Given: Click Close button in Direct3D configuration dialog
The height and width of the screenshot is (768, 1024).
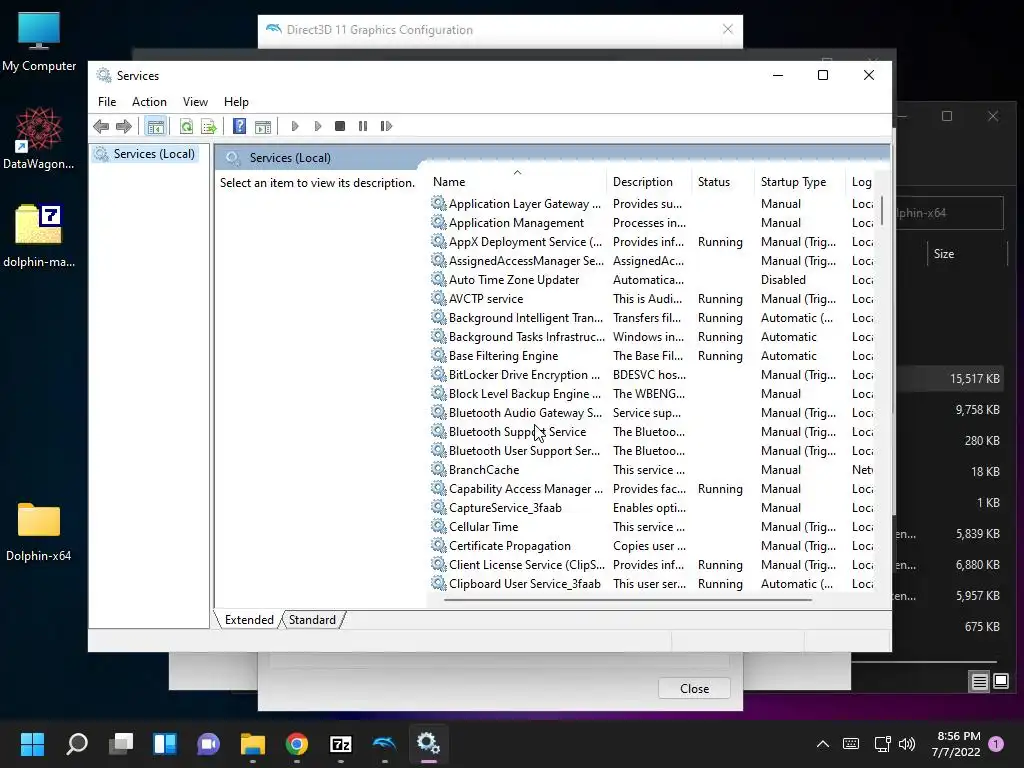Looking at the screenshot, I should click(x=694, y=688).
